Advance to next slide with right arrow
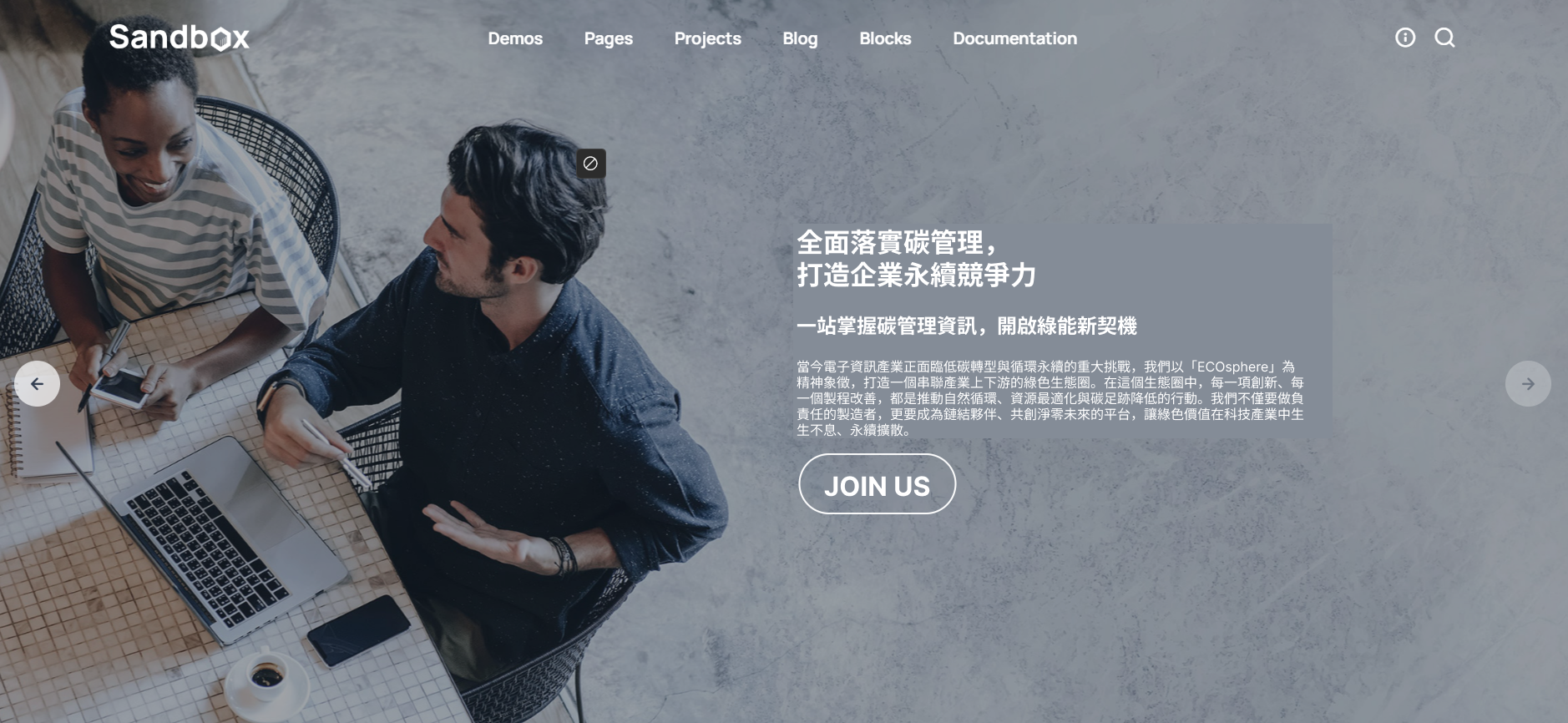 pyautogui.click(x=1528, y=384)
